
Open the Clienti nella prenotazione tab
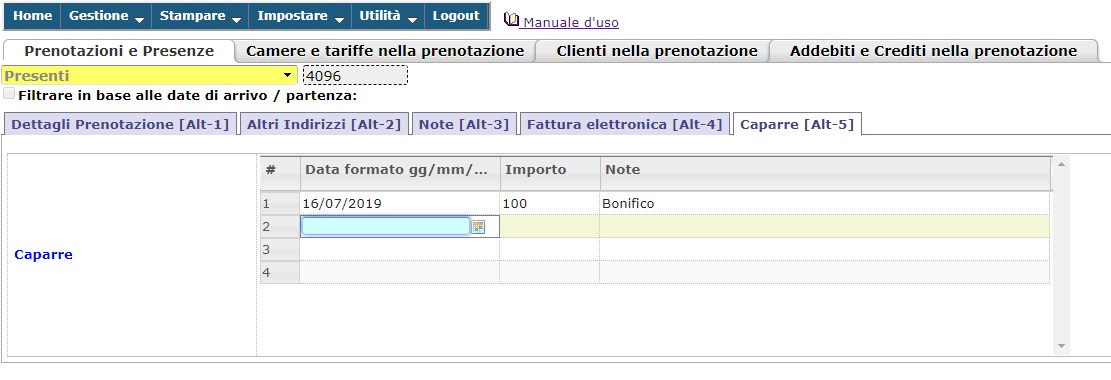657,51
